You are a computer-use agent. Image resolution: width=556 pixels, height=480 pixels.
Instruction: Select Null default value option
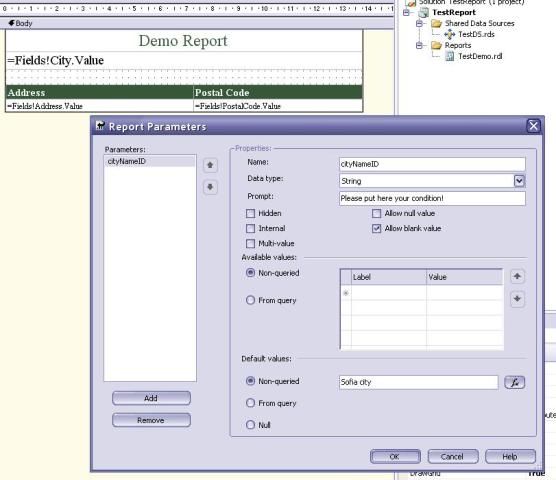[x=250, y=425]
